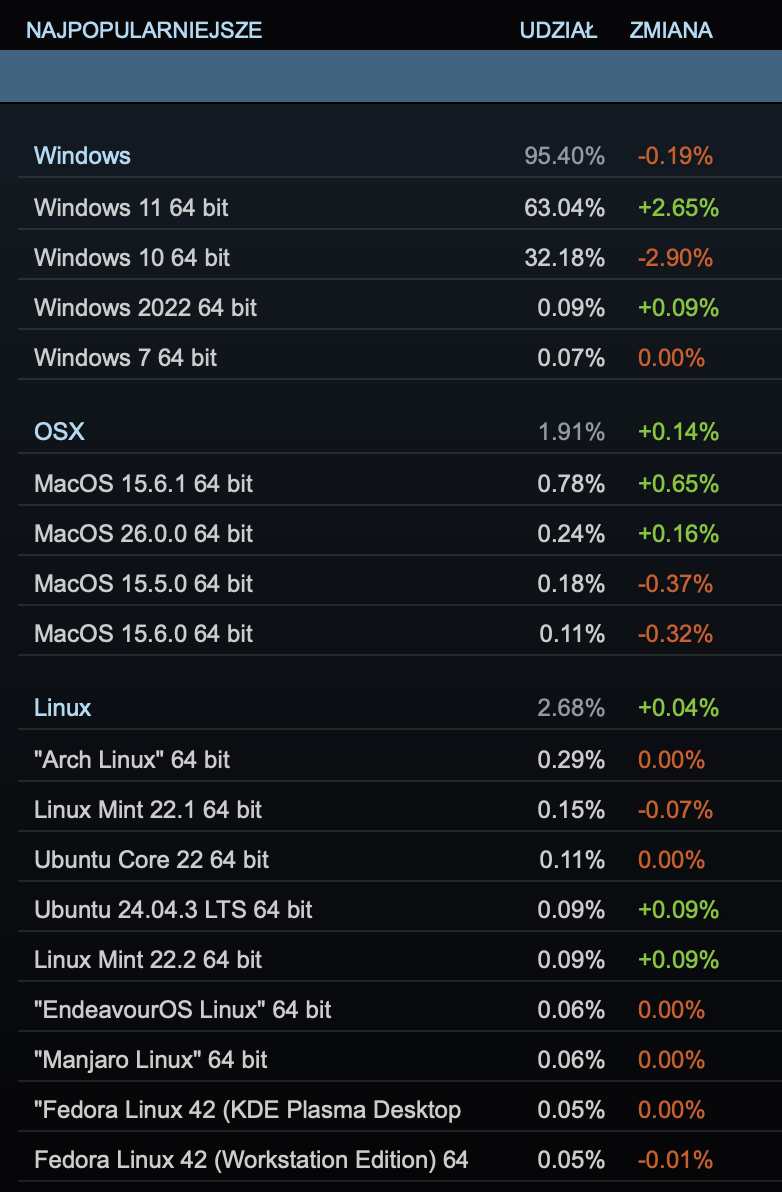Collapse the OSX category header
The height and width of the screenshot is (1192, 782).
tap(60, 432)
